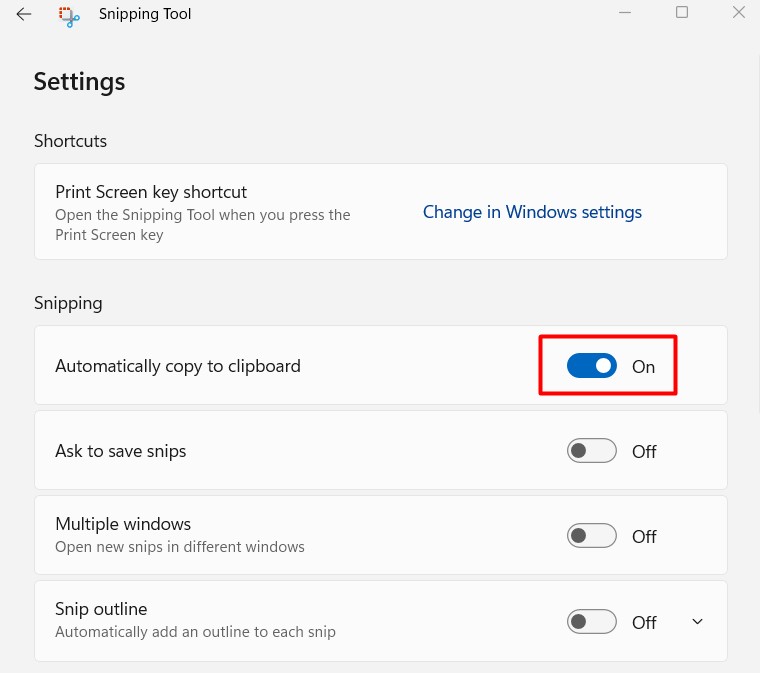This screenshot has width=760, height=673.
Task: Click the Settings page heading
Action: 80,82
